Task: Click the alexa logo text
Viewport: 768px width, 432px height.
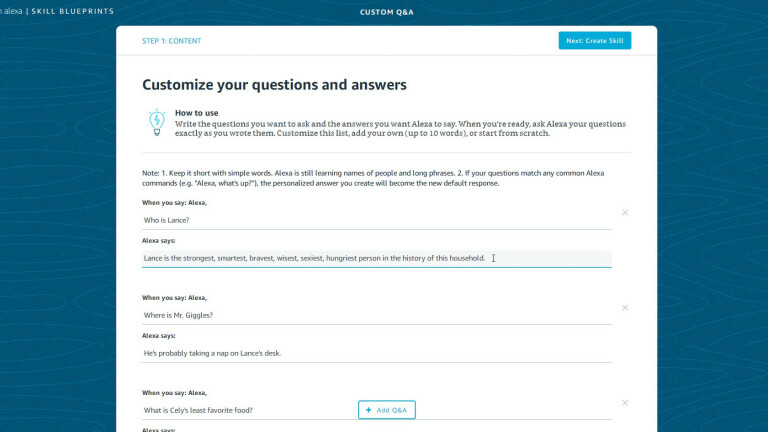Action: (x=11, y=11)
